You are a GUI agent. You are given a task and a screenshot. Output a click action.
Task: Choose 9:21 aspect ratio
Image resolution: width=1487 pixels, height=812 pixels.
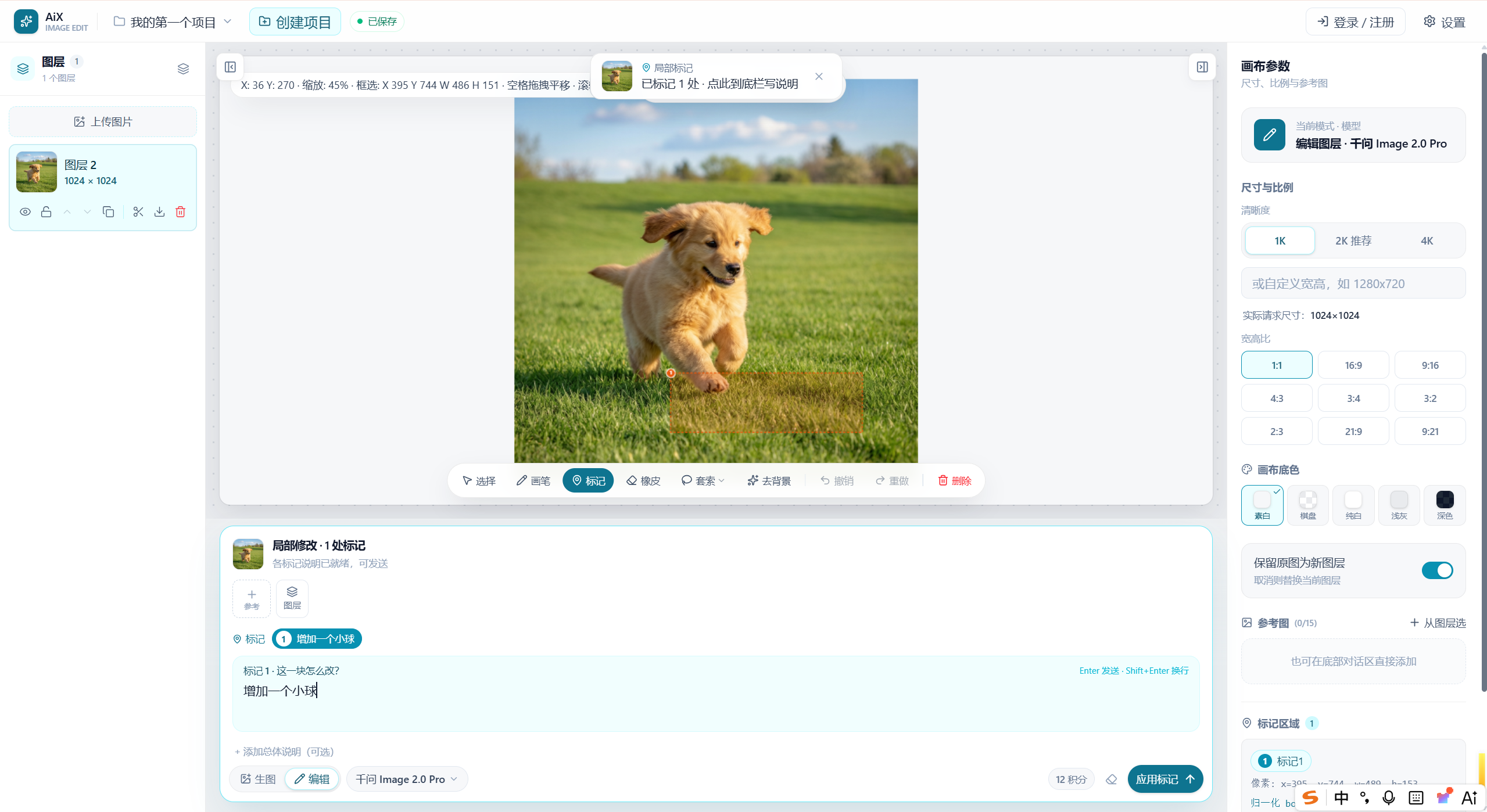(x=1430, y=432)
